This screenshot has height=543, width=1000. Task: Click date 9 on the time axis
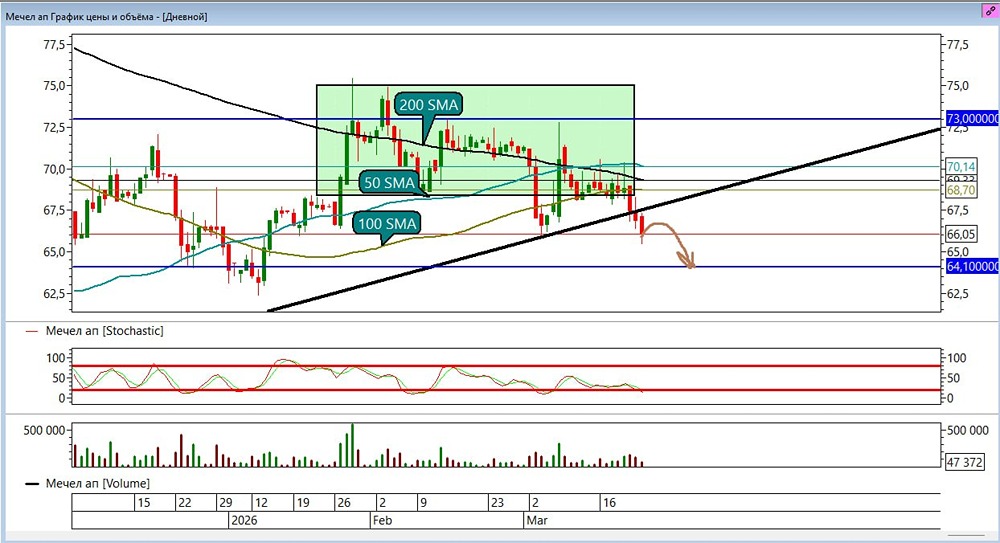[x=423, y=503]
